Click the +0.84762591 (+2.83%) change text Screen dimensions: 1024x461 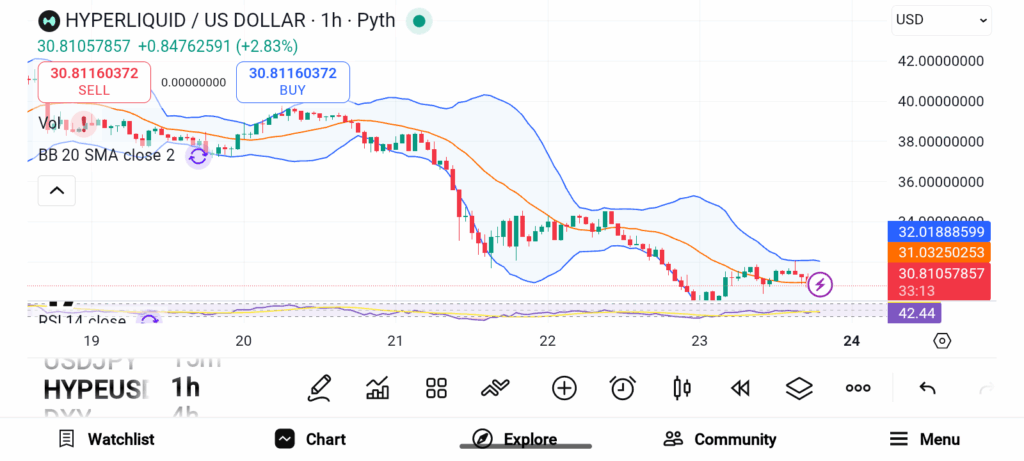point(218,46)
